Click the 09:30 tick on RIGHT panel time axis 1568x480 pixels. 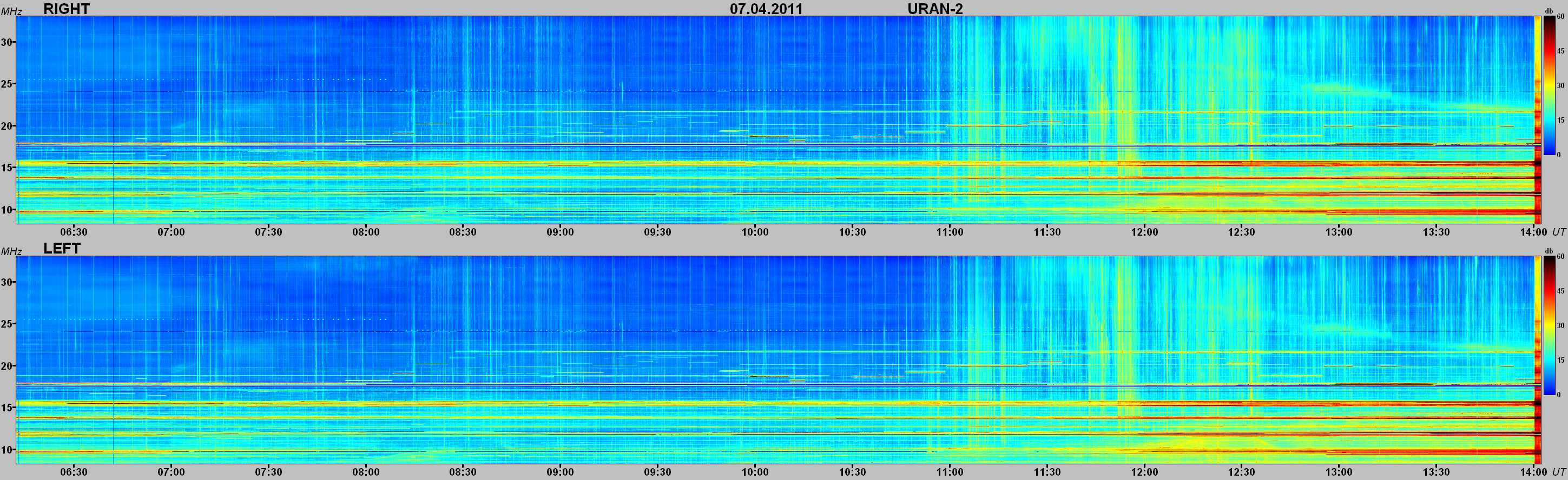click(x=657, y=232)
